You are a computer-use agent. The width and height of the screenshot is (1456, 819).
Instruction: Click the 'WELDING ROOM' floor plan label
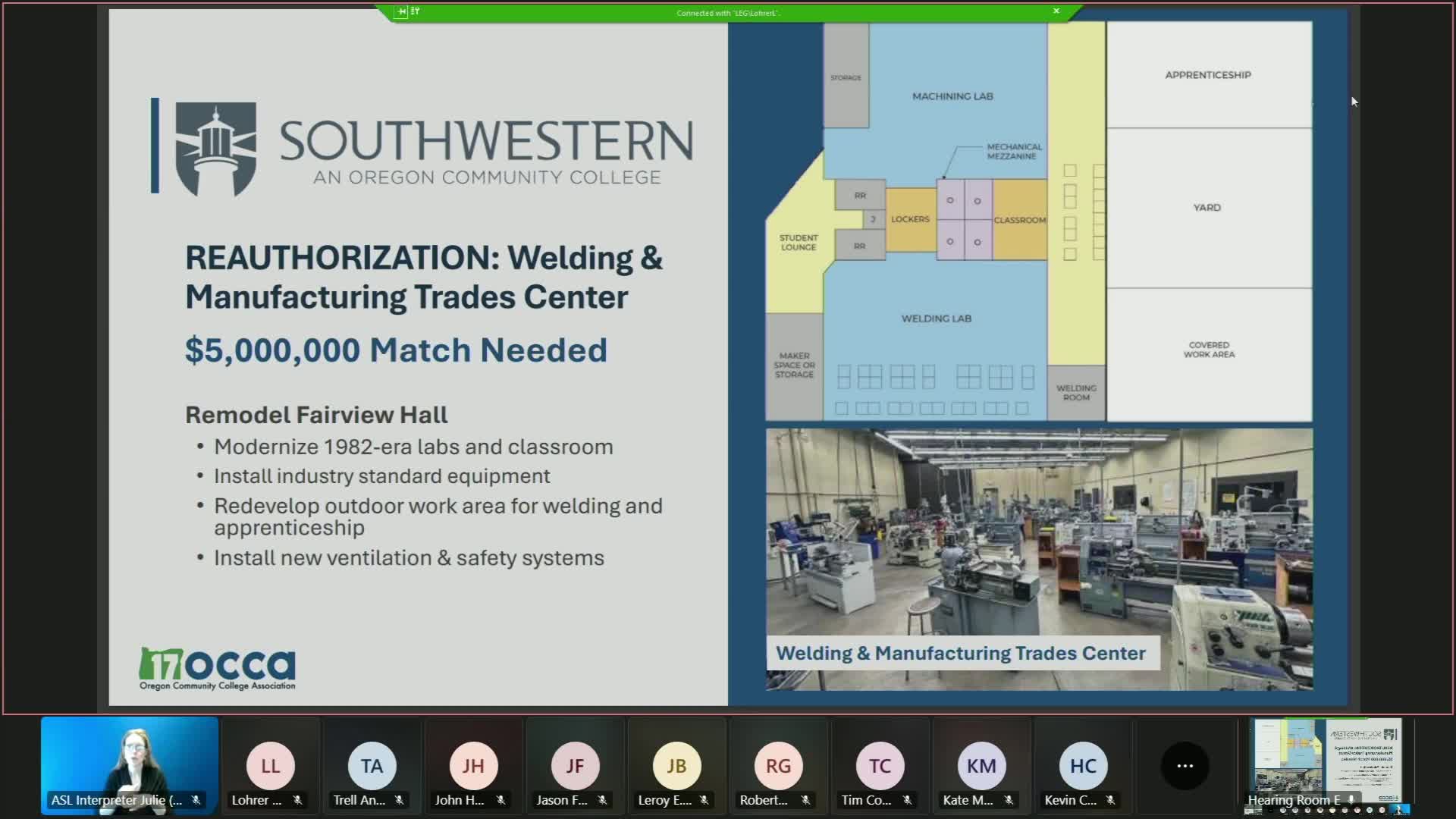[1076, 393]
